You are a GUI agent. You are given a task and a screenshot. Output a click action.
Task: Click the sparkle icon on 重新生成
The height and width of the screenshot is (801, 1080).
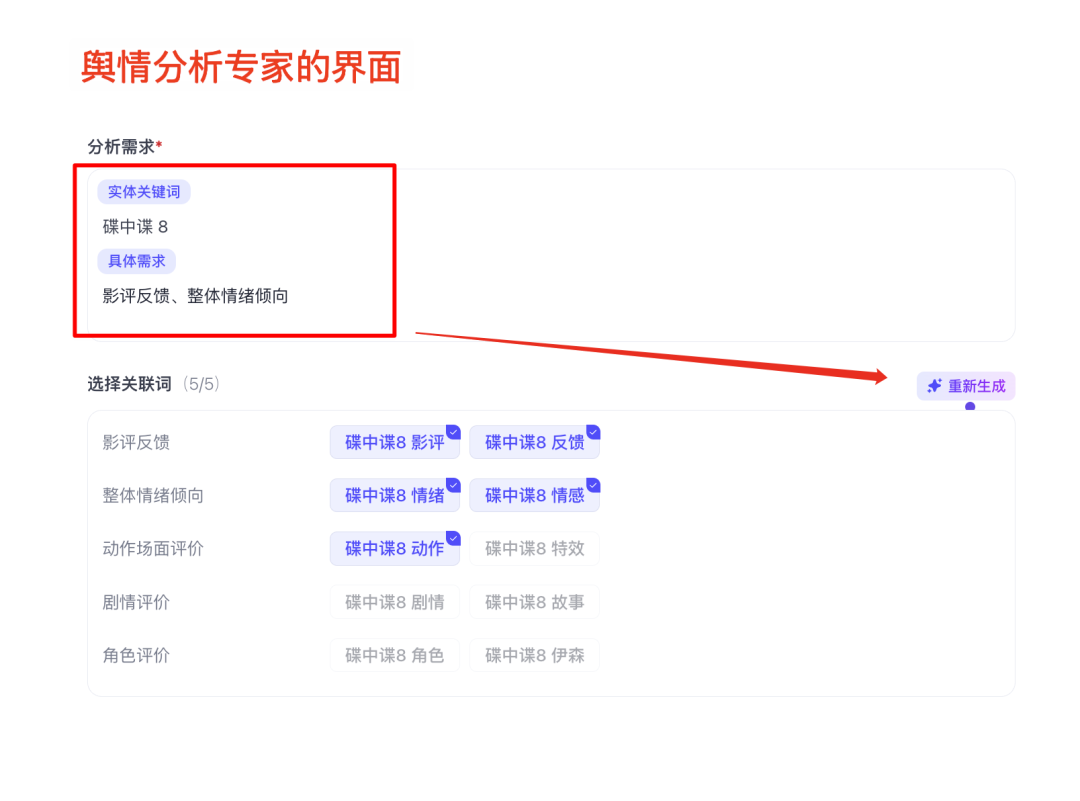935,386
